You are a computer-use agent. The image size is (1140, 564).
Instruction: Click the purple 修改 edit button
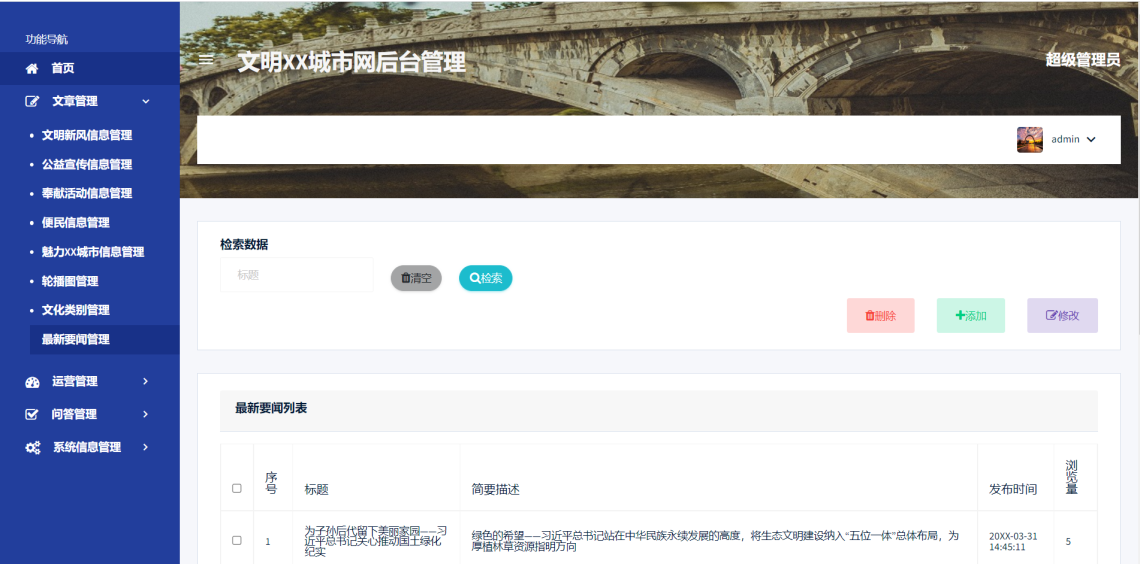(1062, 316)
